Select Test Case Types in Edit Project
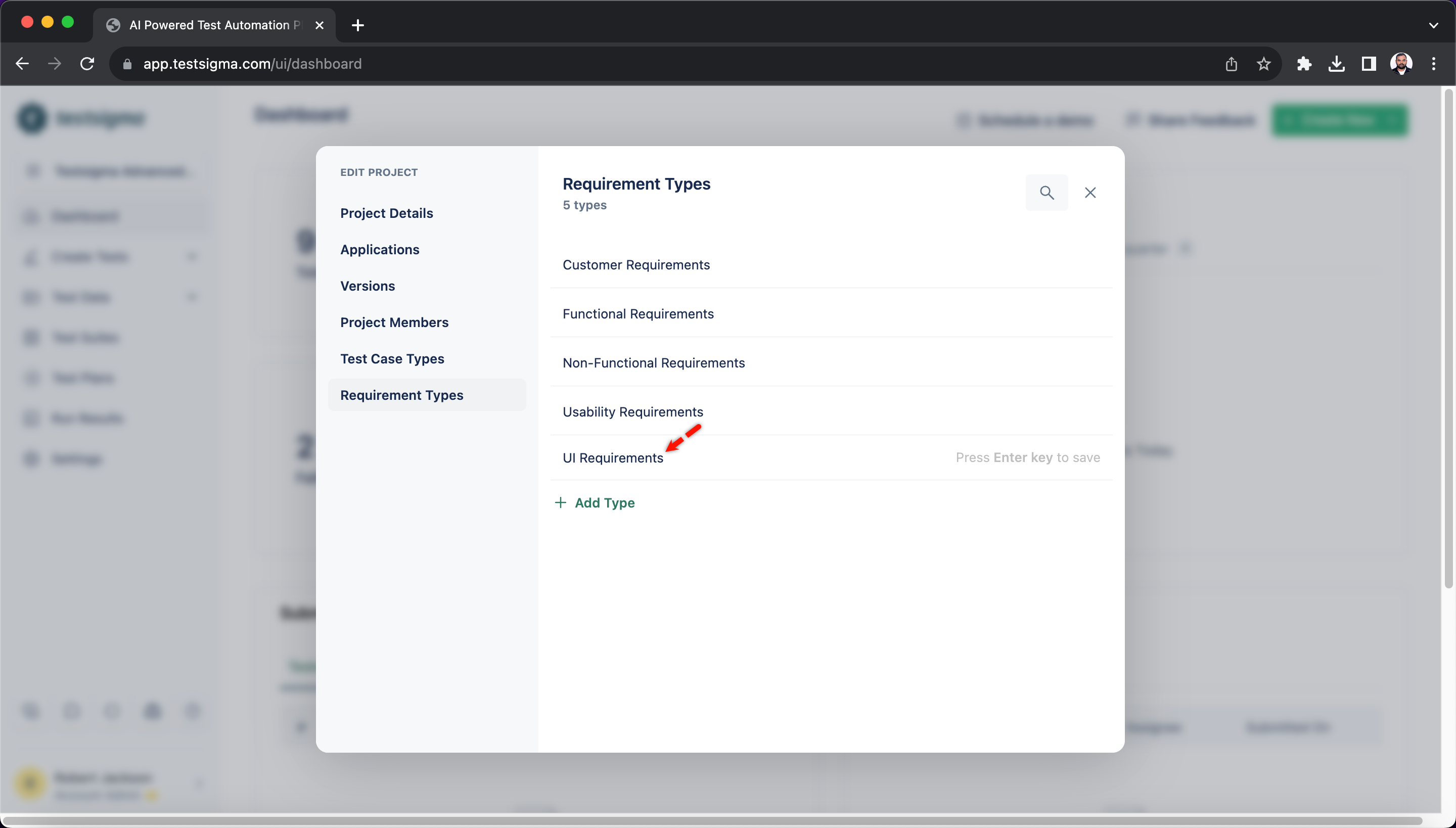 pyautogui.click(x=392, y=358)
